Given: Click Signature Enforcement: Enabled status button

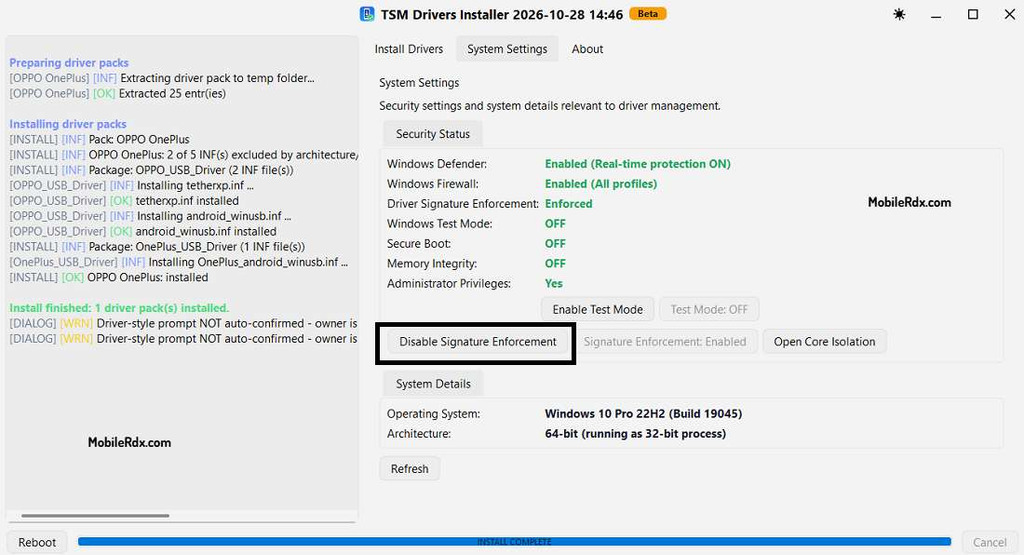Looking at the screenshot, I should (x=665, y=341).
